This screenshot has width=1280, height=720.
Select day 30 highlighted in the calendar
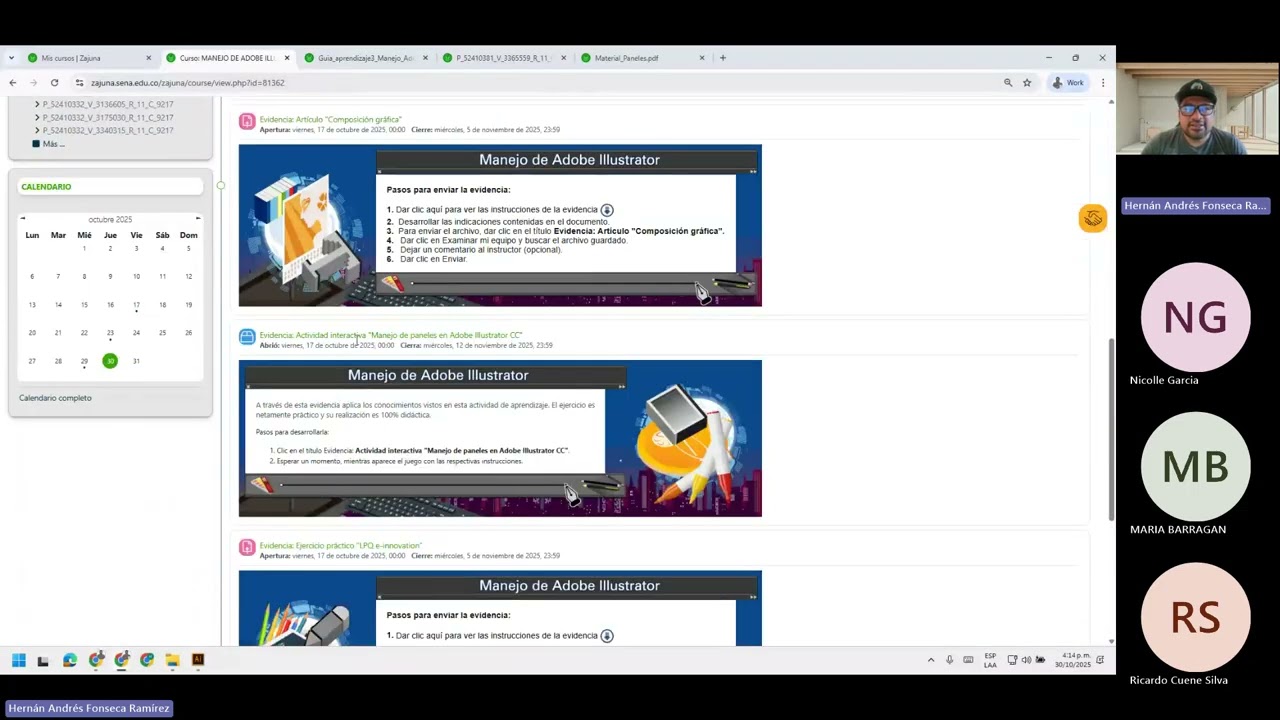point(110,361)
